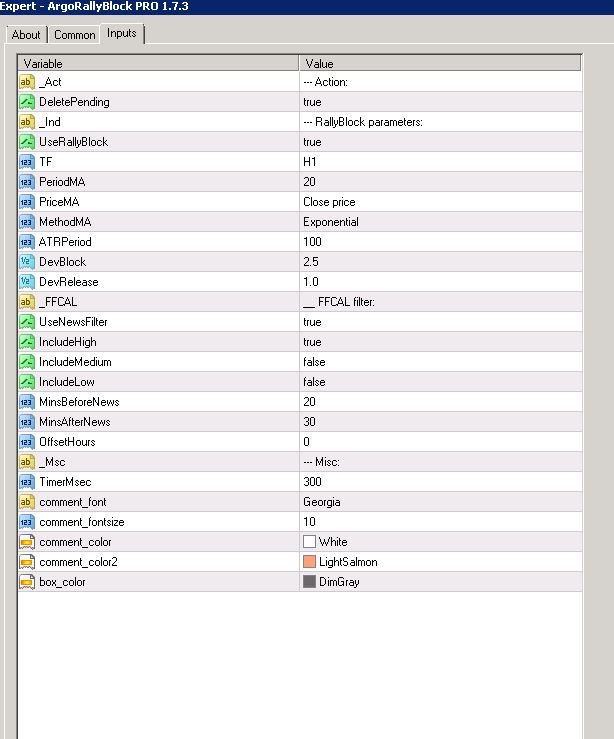
Task: Select the Inputs tab
Action: pos(122,33)
